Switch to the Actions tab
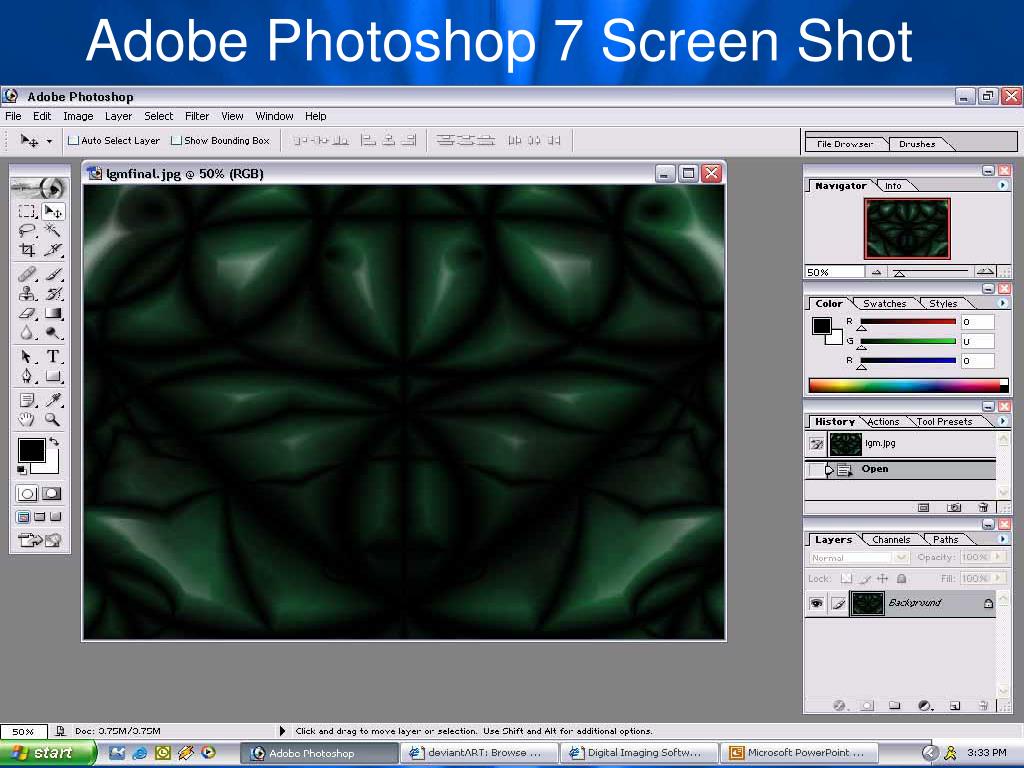Image resolution: width=1024 pixels, height=768 pixels. point(883,422)
